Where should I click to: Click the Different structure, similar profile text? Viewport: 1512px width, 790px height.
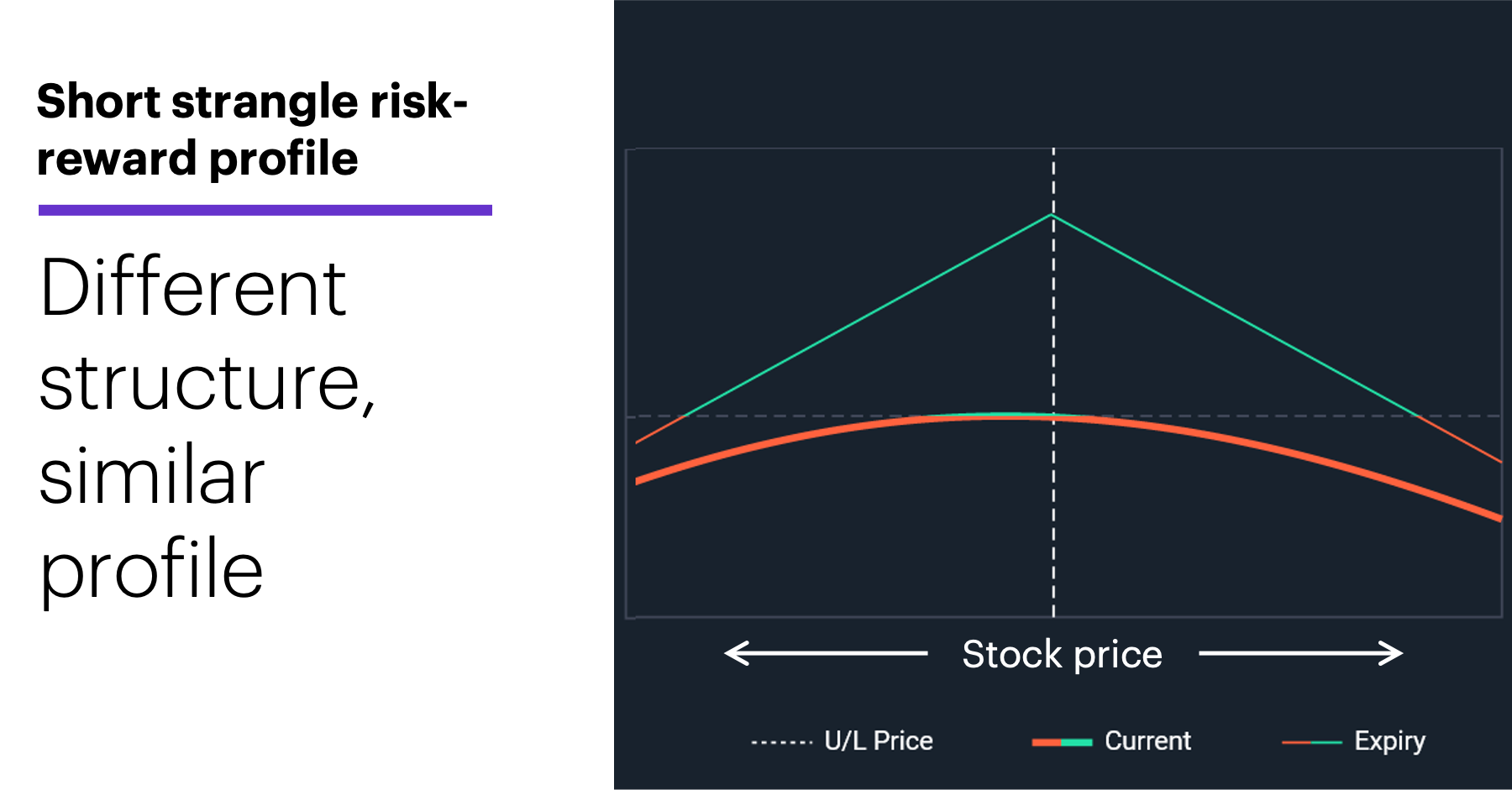coord(207,428)
